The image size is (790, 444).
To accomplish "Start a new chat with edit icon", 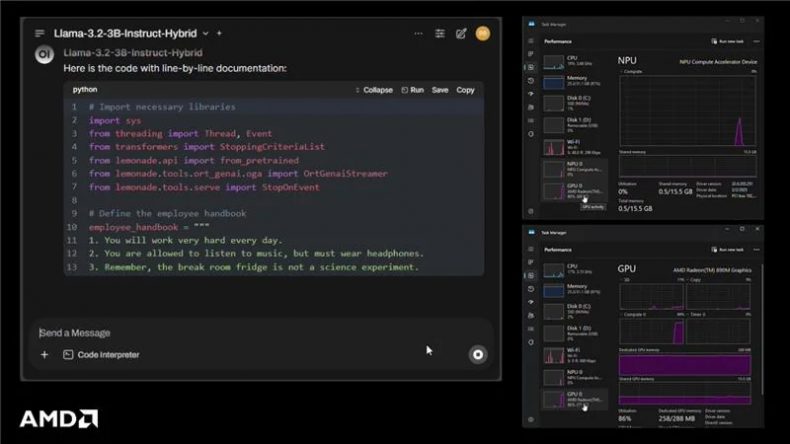I will pyautogui.click(x=461, y=33).
